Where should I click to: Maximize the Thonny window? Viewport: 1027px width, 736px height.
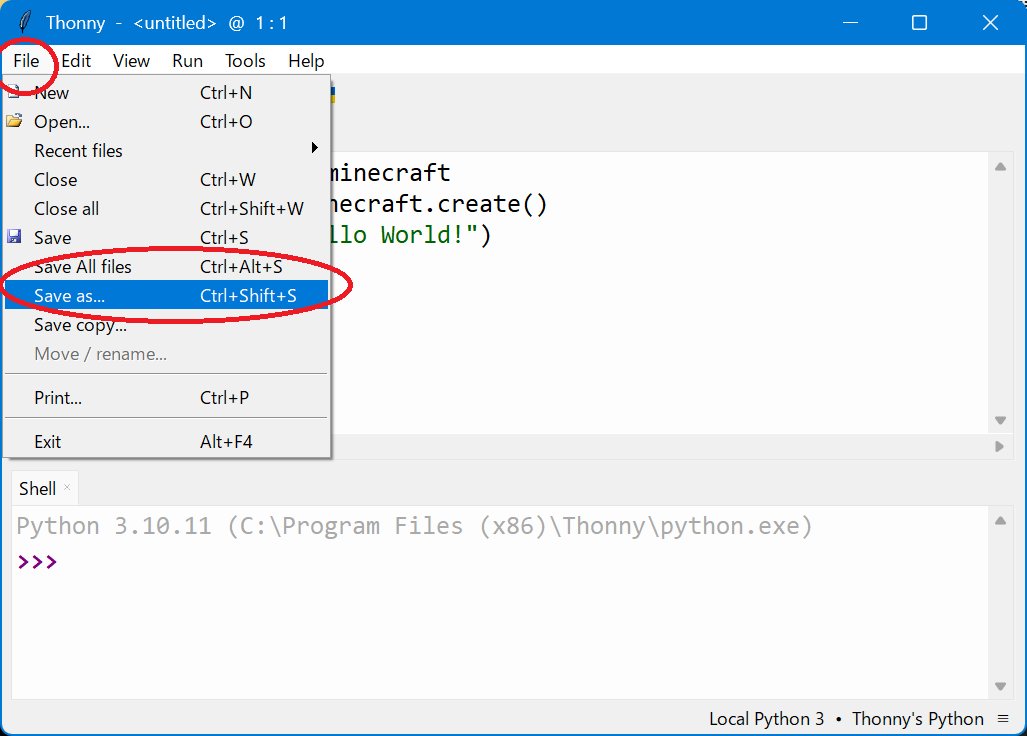point(920,22)
